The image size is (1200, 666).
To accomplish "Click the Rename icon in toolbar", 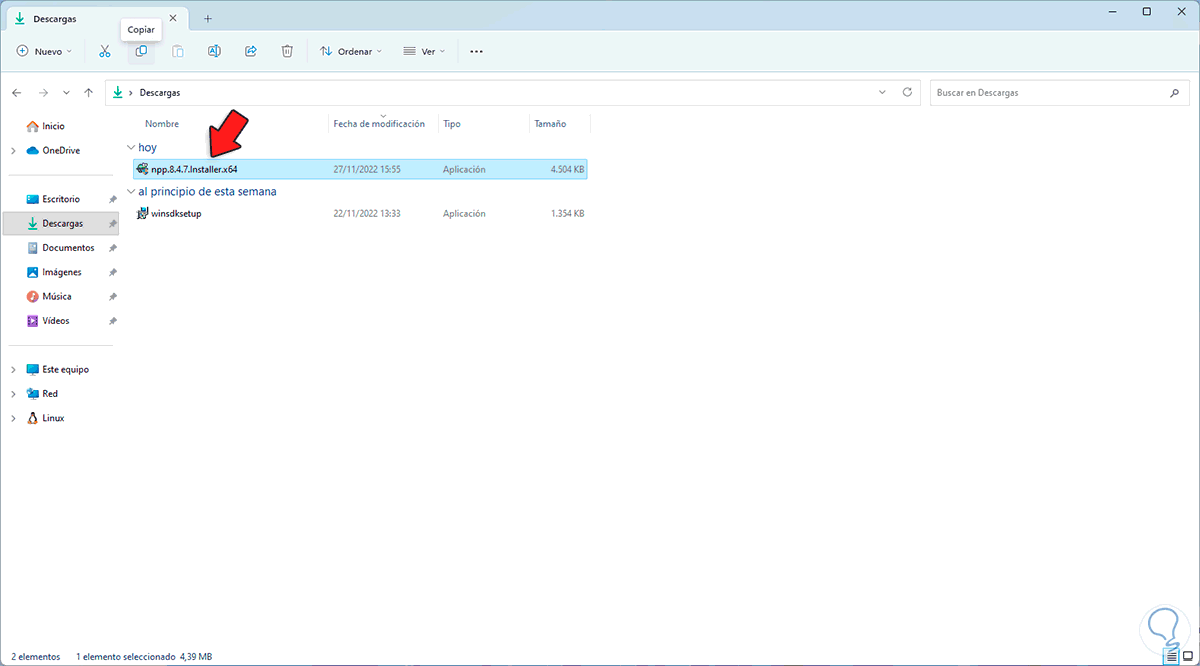I will pyautogui.click(x=214, y=51).
